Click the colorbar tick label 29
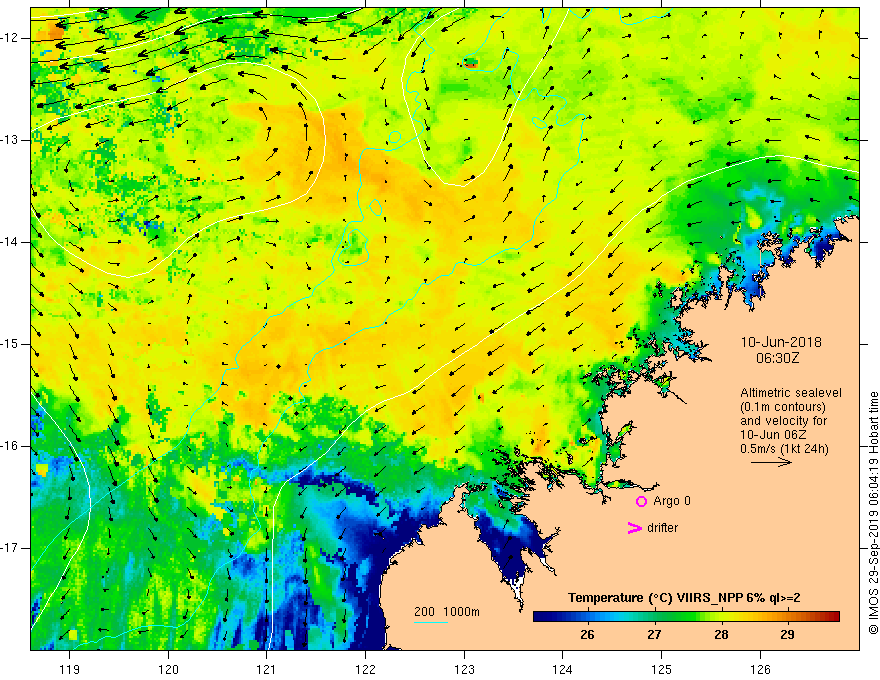The height and width of the screenshot is (680, 880). (x=787, y=635)
